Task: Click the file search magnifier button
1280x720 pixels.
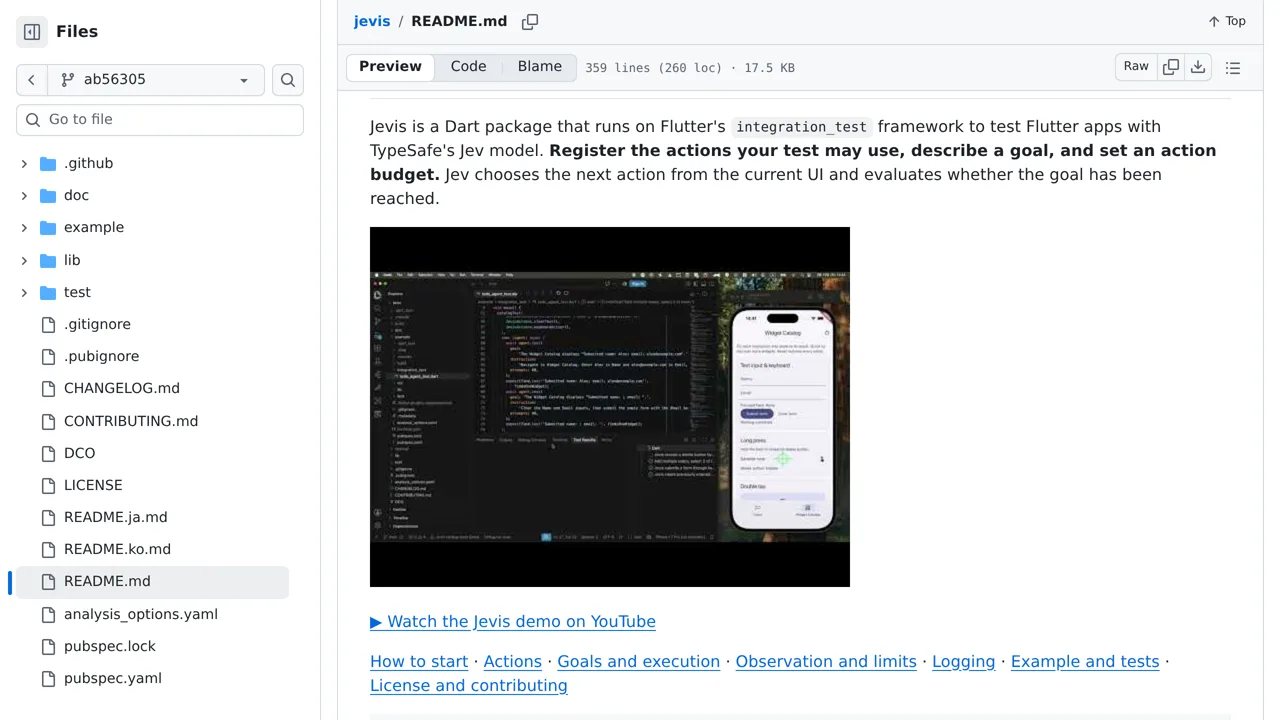Action: click(288, 80)
